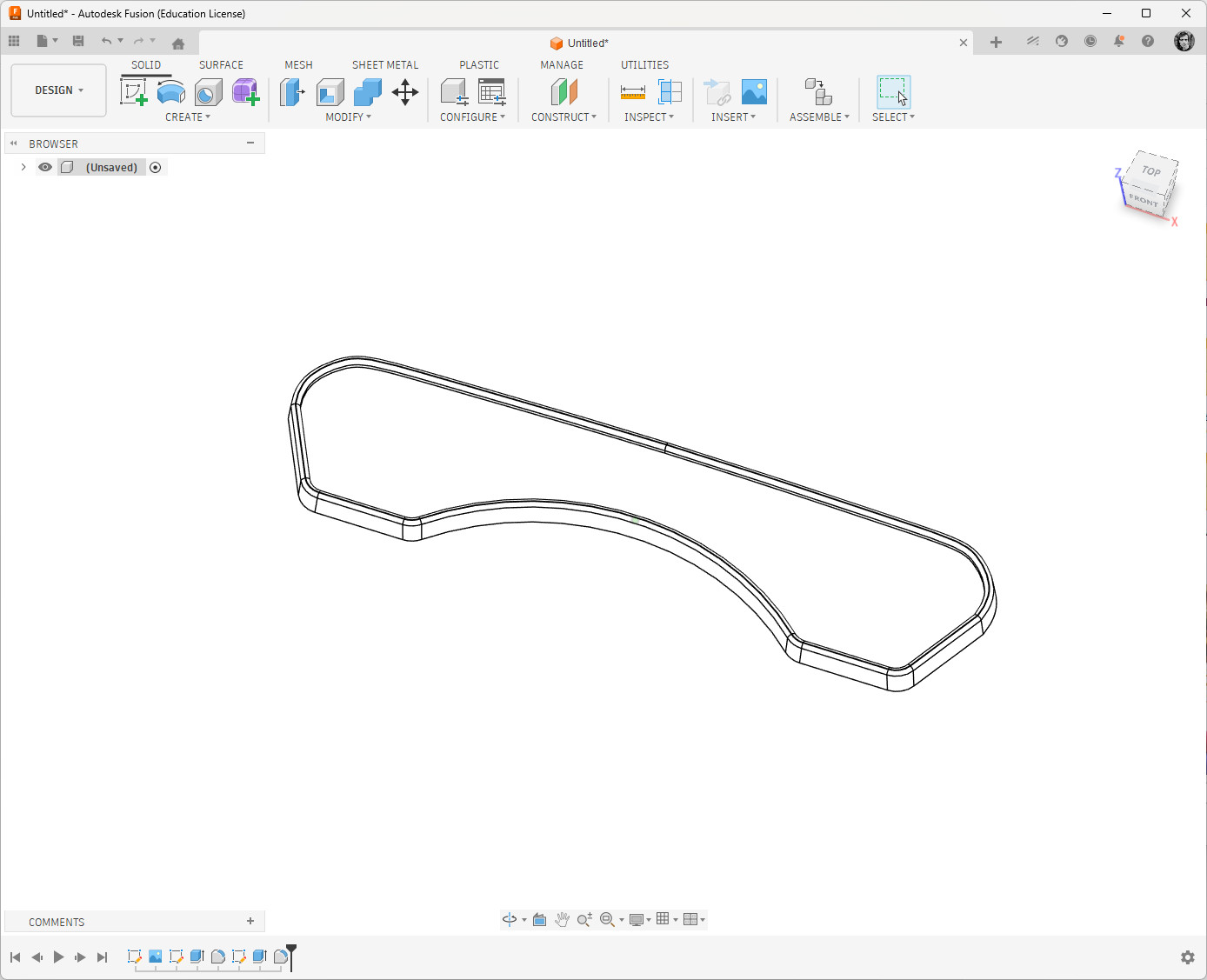This screenshot has height=980, width=1207.
Task: Click the Create Sketch tool icon
Action: click(x=133, y=91)
